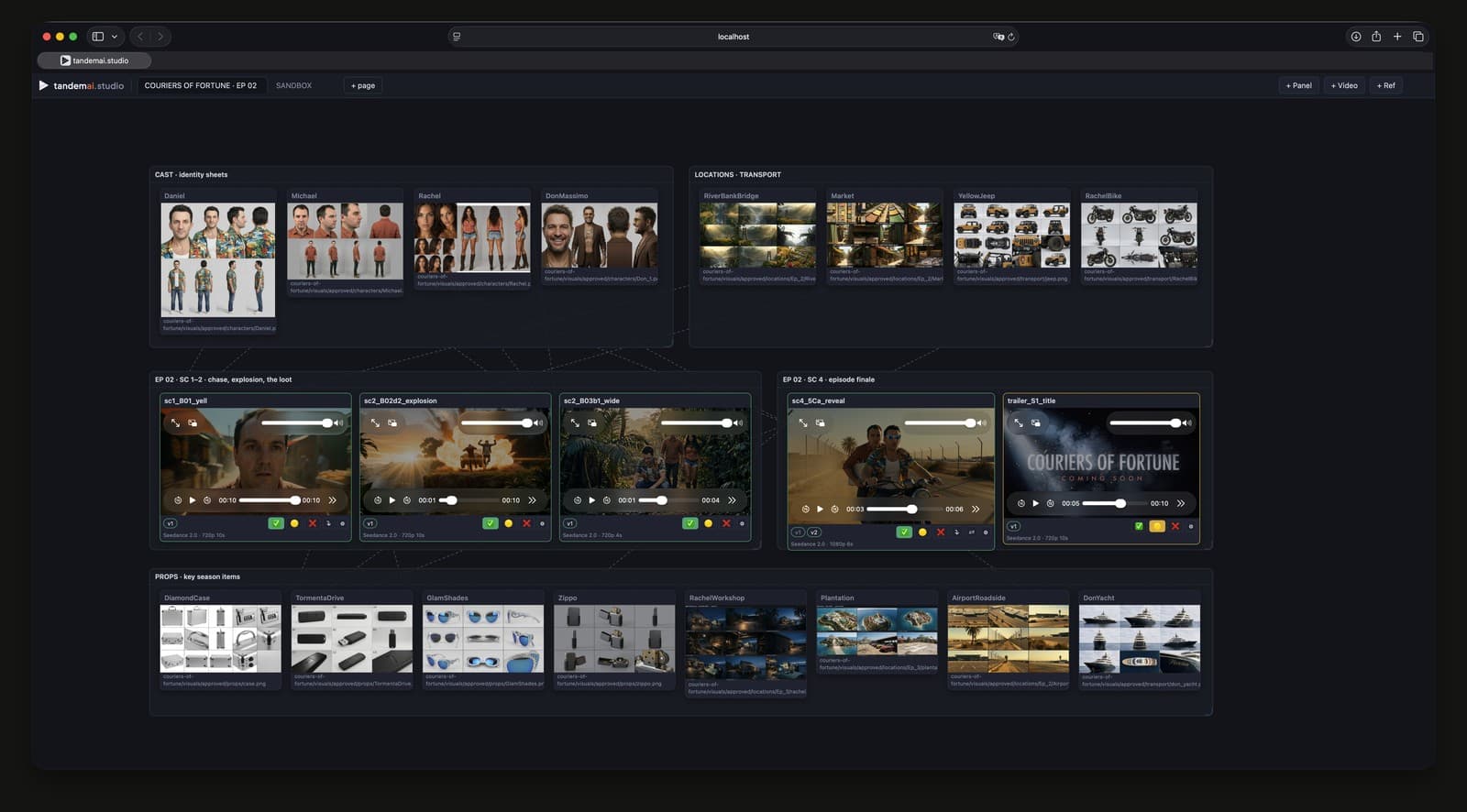Approve sc4_5Ca_reveal with green check
The height and width of the screenshot is (812, 1467).
point(904,532)
